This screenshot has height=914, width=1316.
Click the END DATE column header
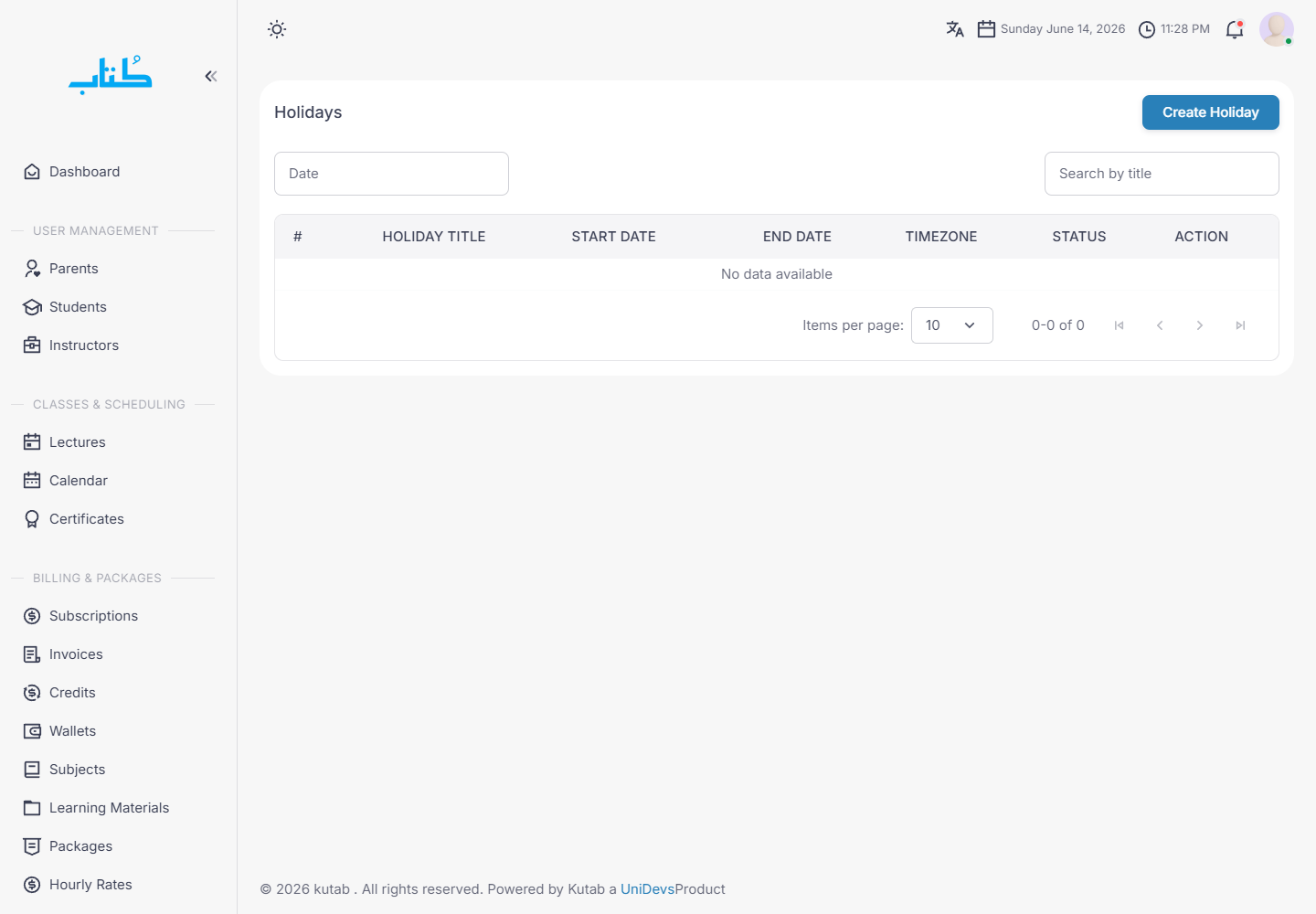point(797,237)
